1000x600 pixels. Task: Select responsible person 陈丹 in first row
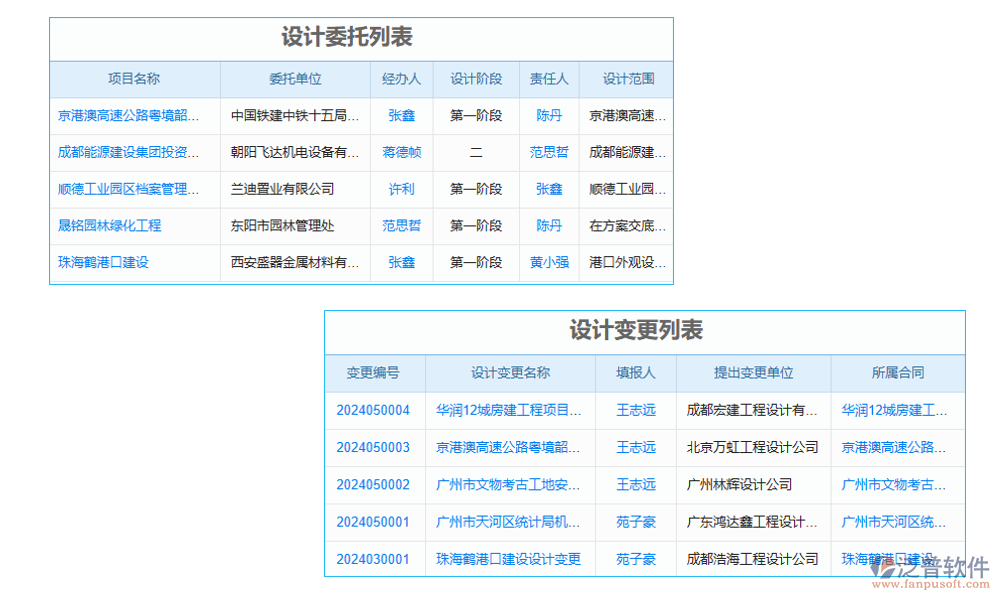pos(548,115)
